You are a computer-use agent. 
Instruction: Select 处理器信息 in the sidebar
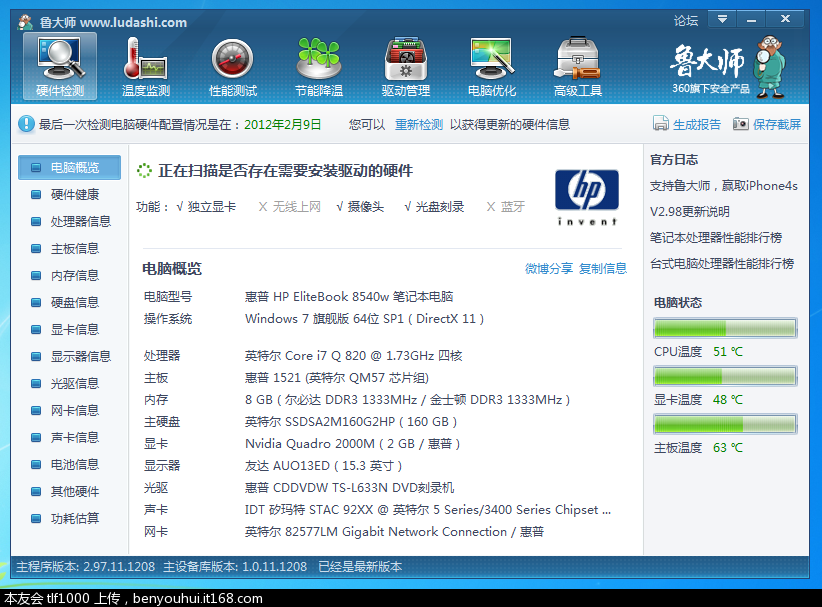(x=80, y=221)
